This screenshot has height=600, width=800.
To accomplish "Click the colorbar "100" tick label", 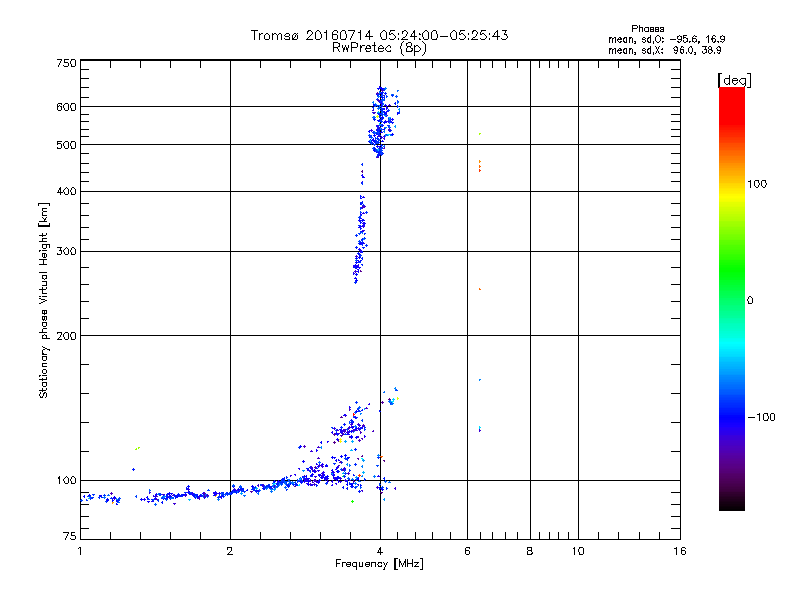I will point(757,184).
